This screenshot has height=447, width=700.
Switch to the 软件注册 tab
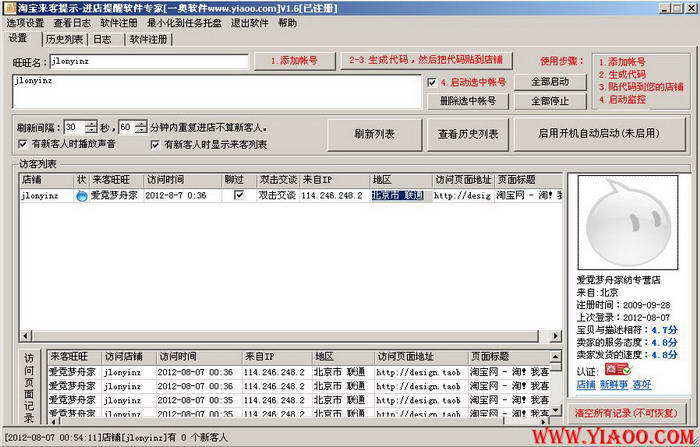pyautogui.click(x=148, y=39)
